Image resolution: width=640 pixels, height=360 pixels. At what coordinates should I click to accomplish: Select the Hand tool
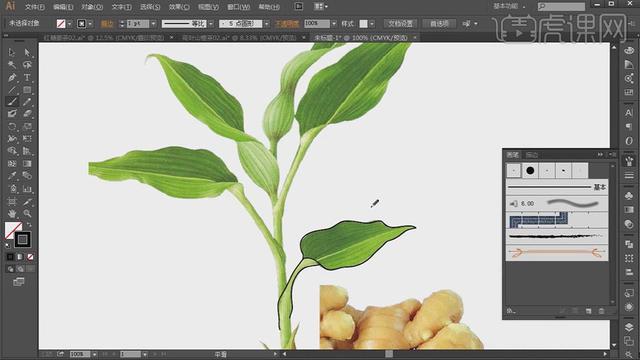[12, 213]
